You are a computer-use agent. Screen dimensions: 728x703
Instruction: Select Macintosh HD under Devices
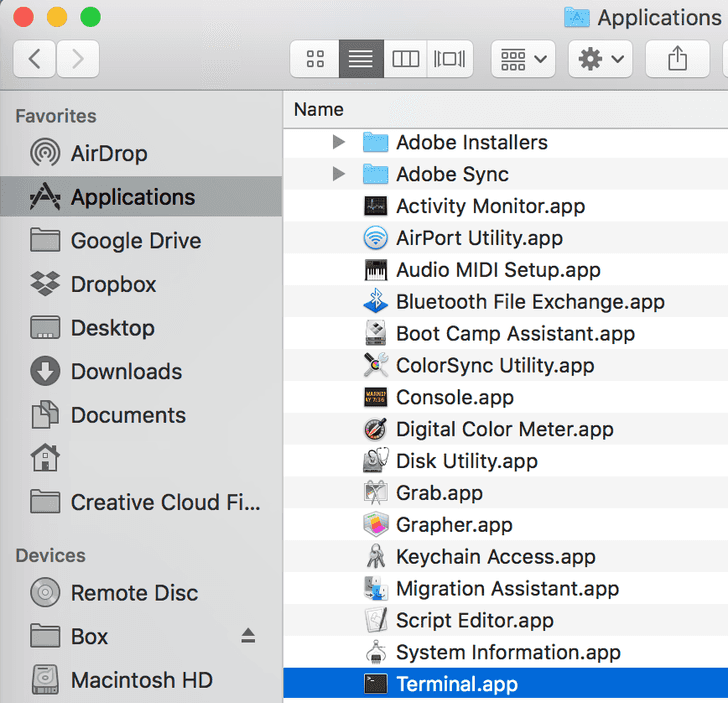click(x=141, y=680)
